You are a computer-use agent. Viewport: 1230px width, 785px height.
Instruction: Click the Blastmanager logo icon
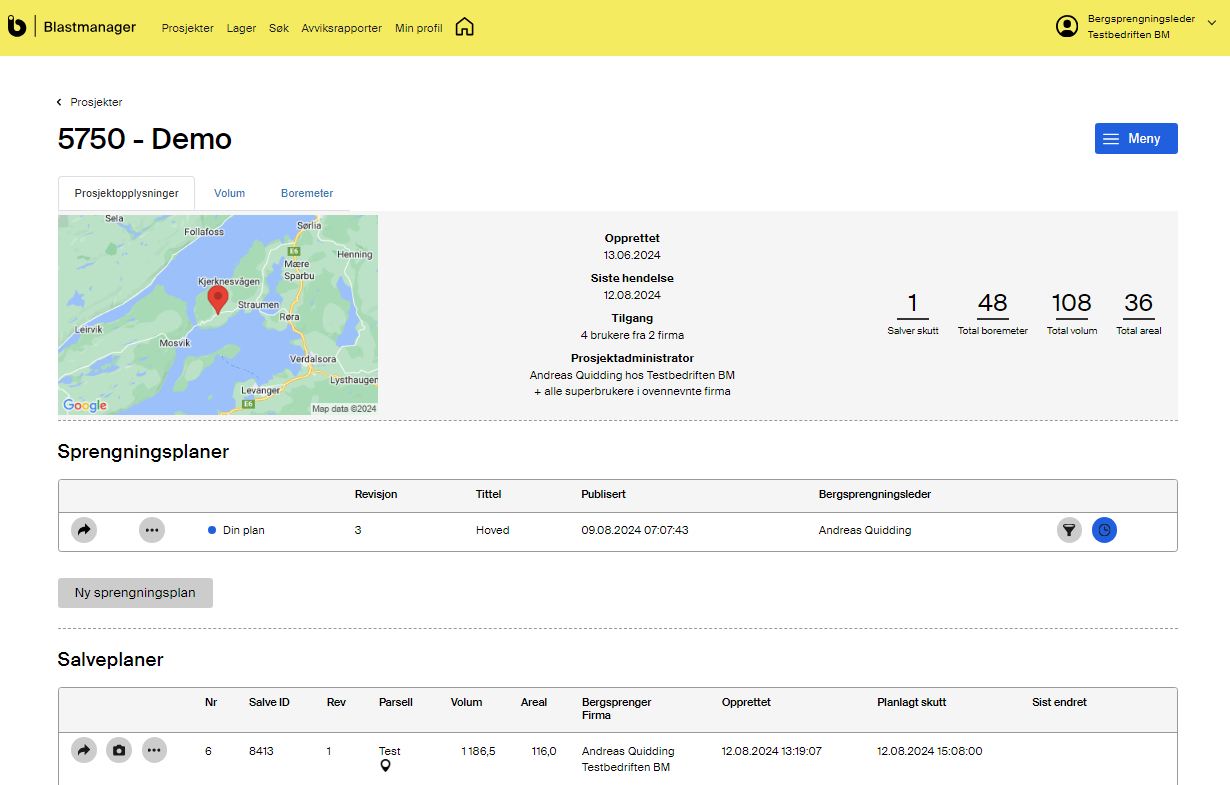point(17,27)
